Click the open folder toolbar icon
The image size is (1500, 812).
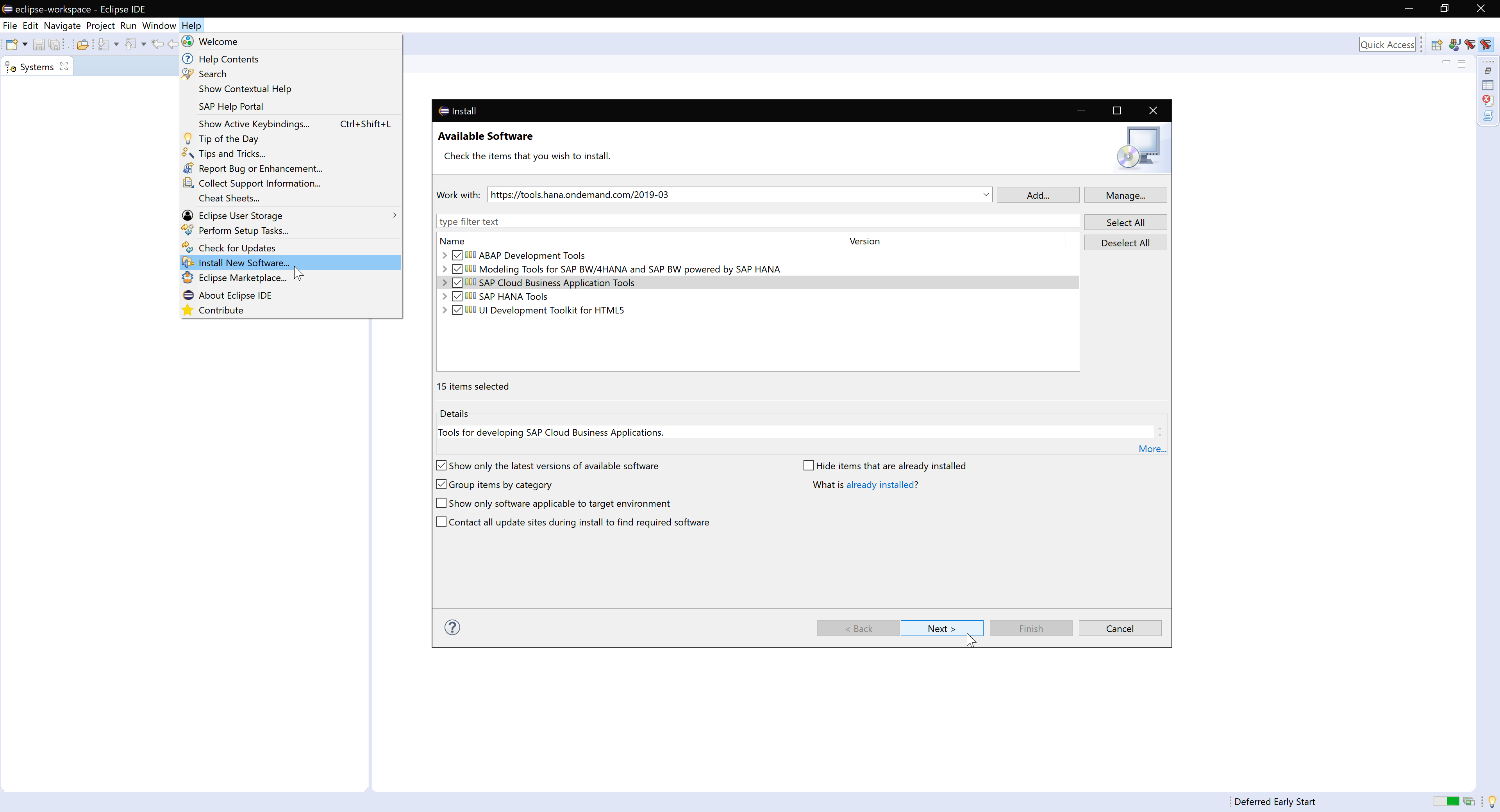coord(82,44)
